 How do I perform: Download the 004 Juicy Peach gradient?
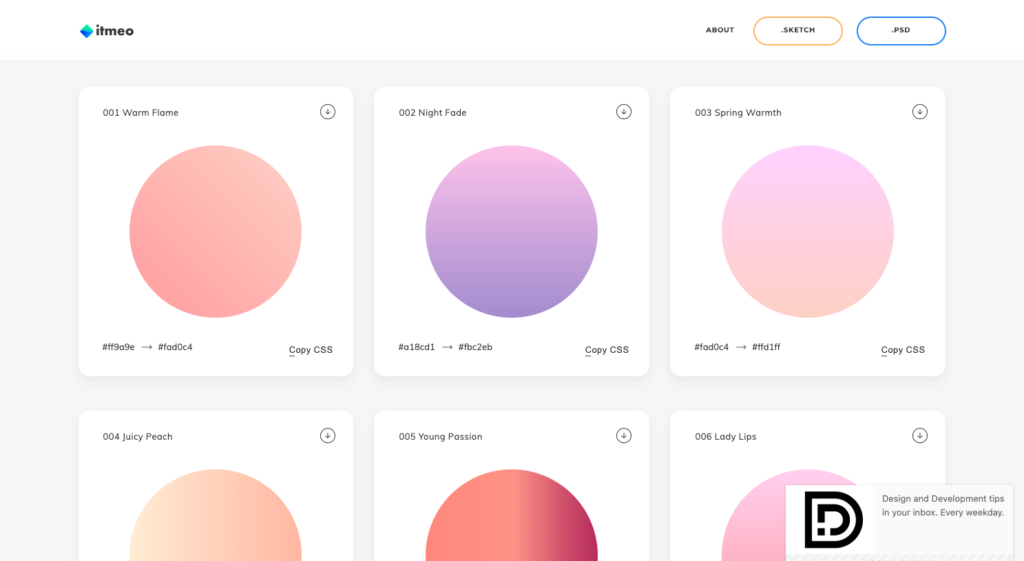328,436
